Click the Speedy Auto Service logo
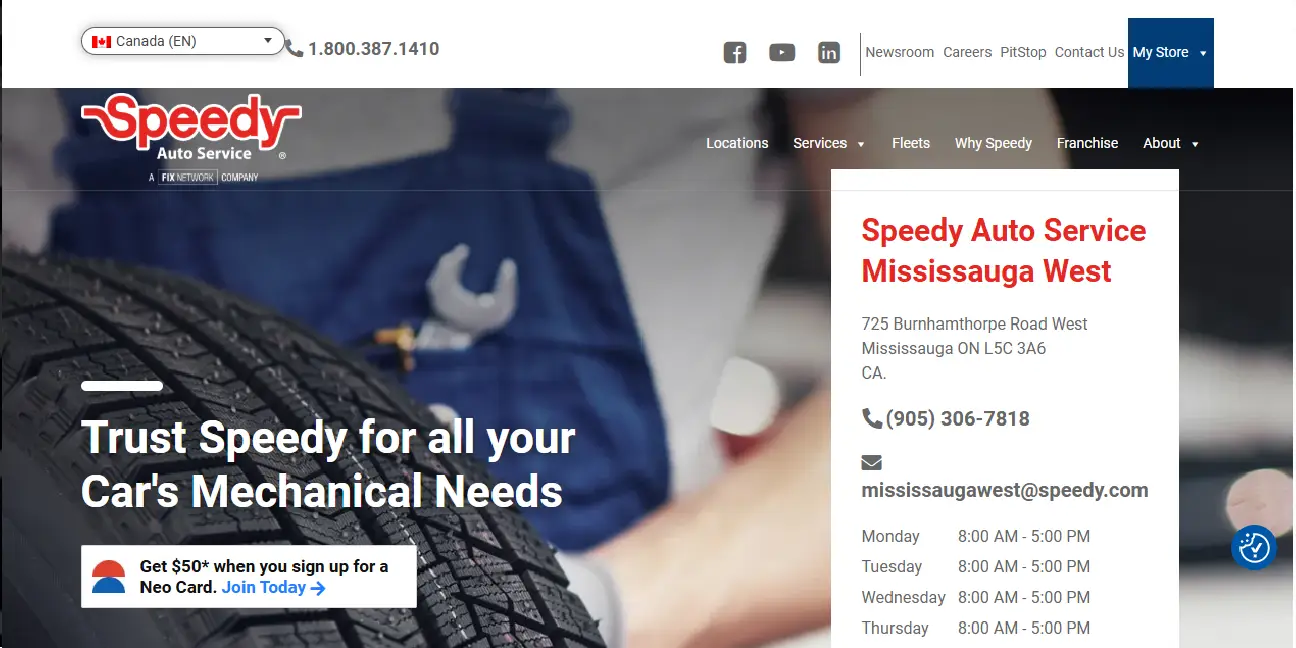 tap(190, 139)
